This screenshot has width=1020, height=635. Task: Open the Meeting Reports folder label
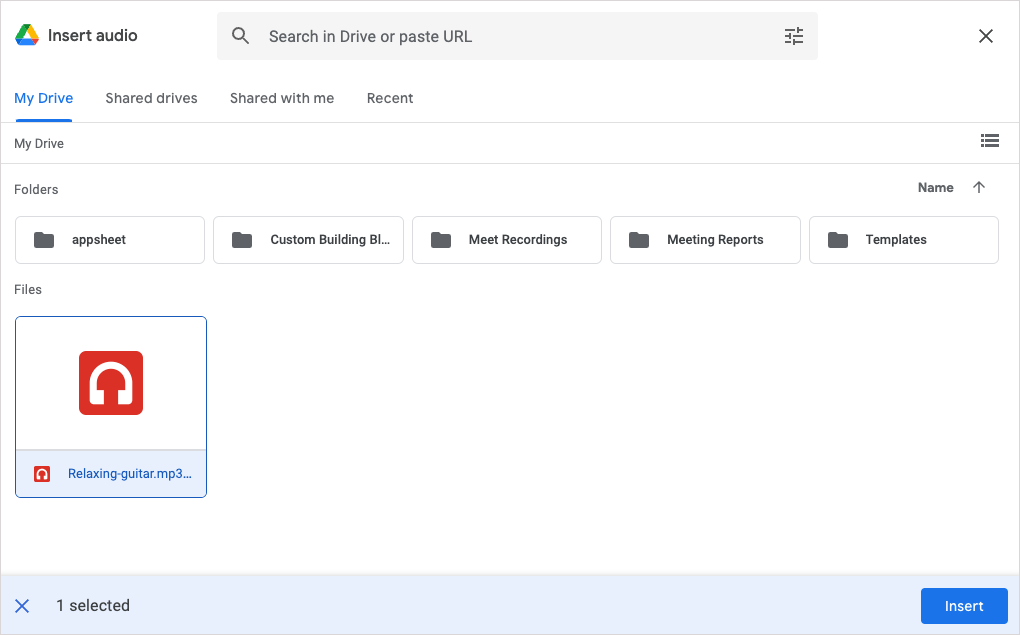[x=715, y=239]
